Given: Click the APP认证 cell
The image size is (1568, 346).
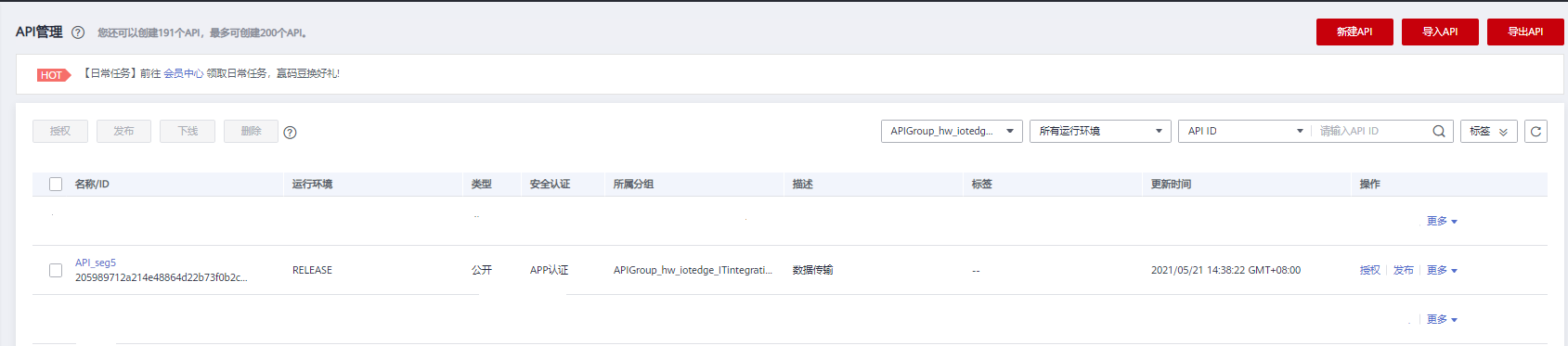Looking at the screenshot, I should tap(549, 271).
